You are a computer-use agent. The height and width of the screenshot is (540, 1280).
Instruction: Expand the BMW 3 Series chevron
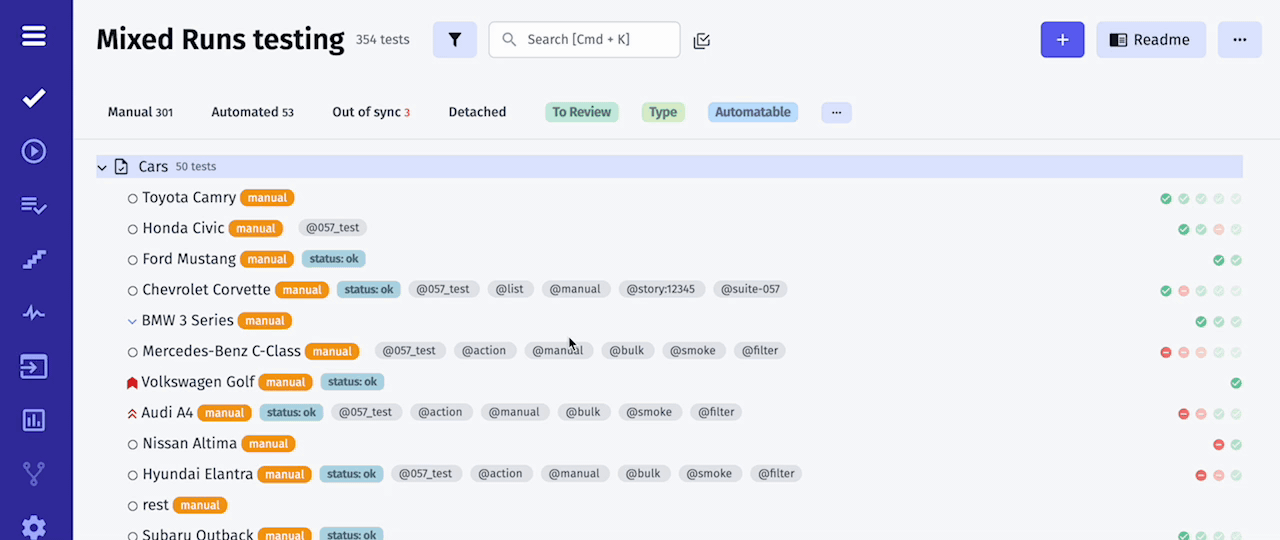tap(132, 321)
